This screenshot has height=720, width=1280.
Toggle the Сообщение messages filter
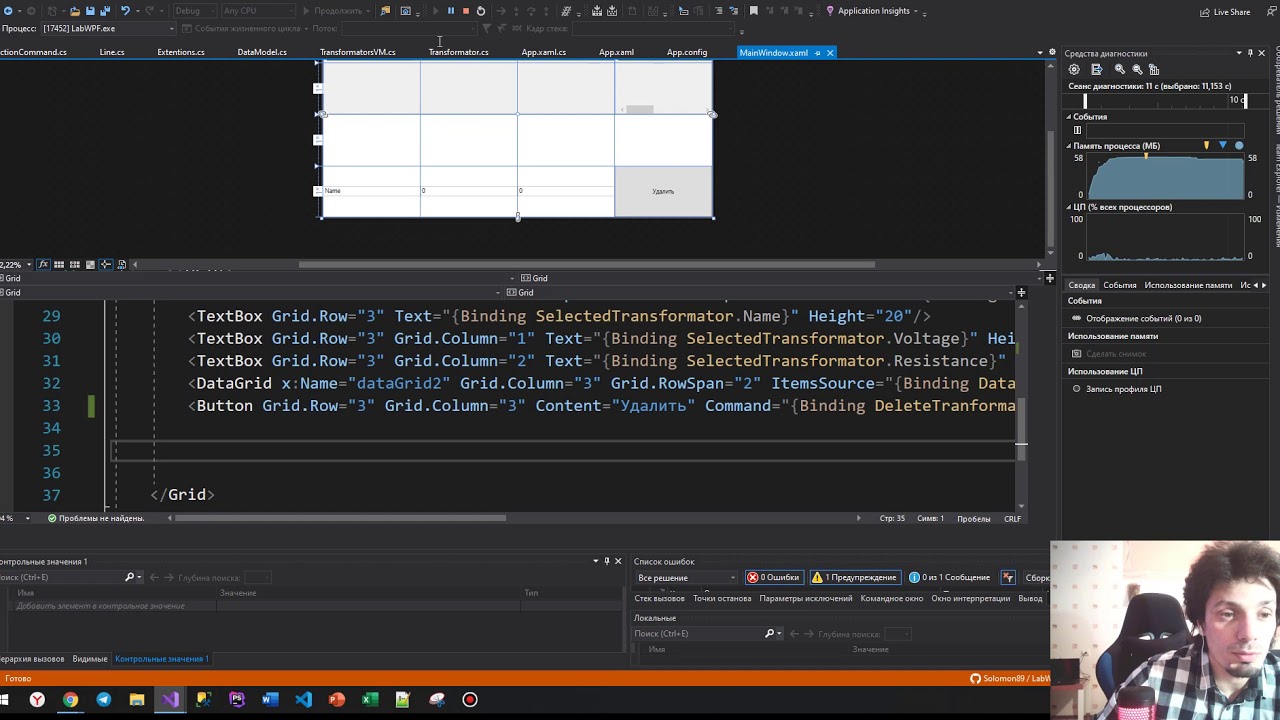click(950, 577)
